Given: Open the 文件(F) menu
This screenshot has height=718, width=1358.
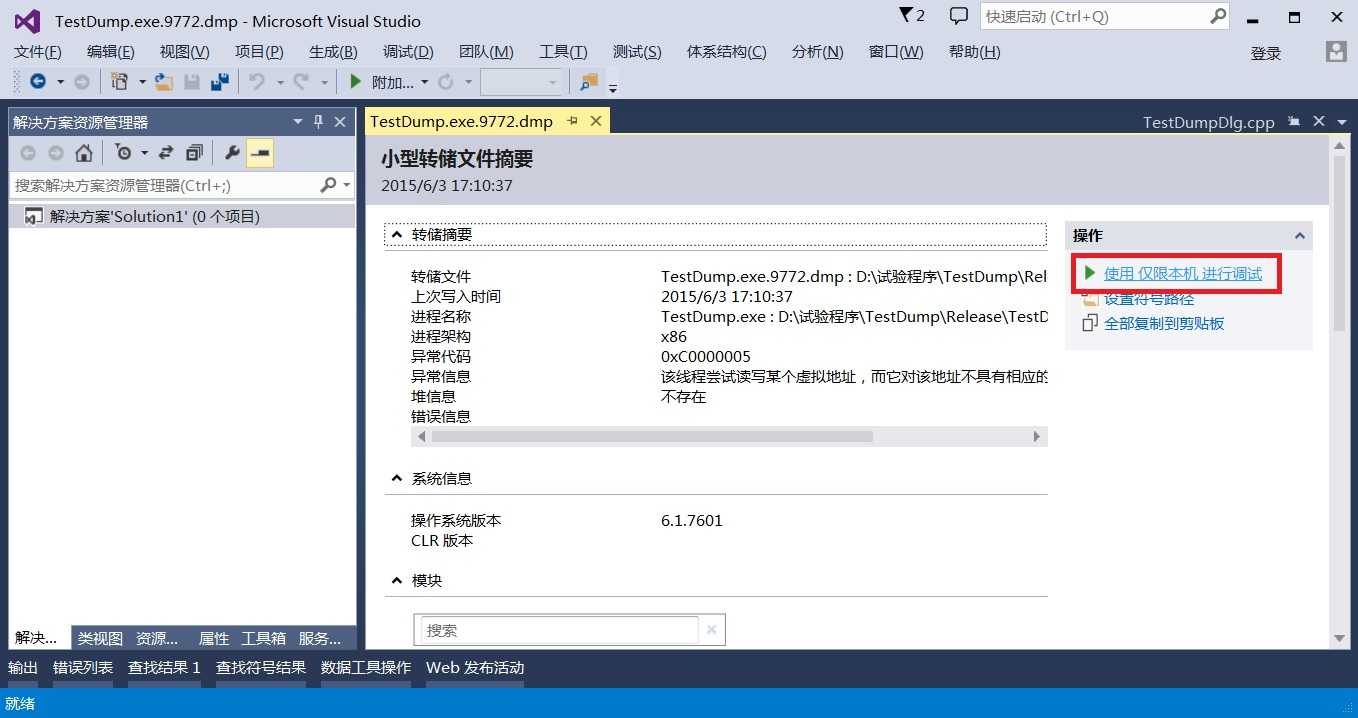Looking at the screenshot, I should (x=38, y=52).
